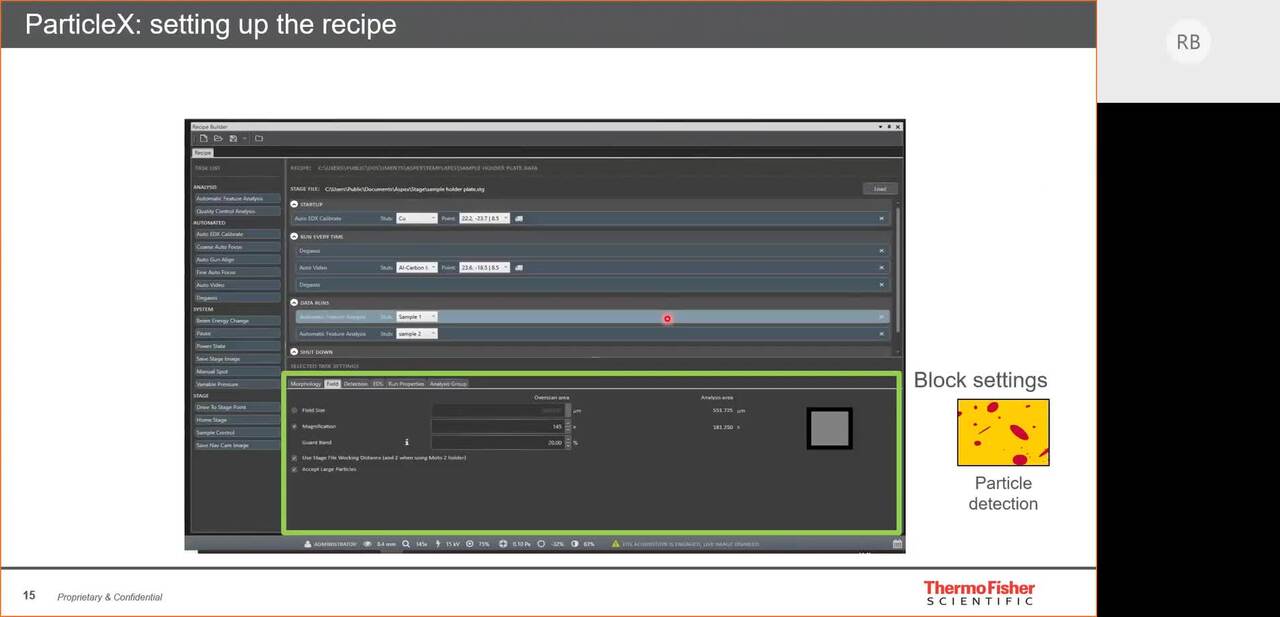The image size is (1280, 617).
Task: Add Variable Pressure task
Action: click(x=237, y=384)
